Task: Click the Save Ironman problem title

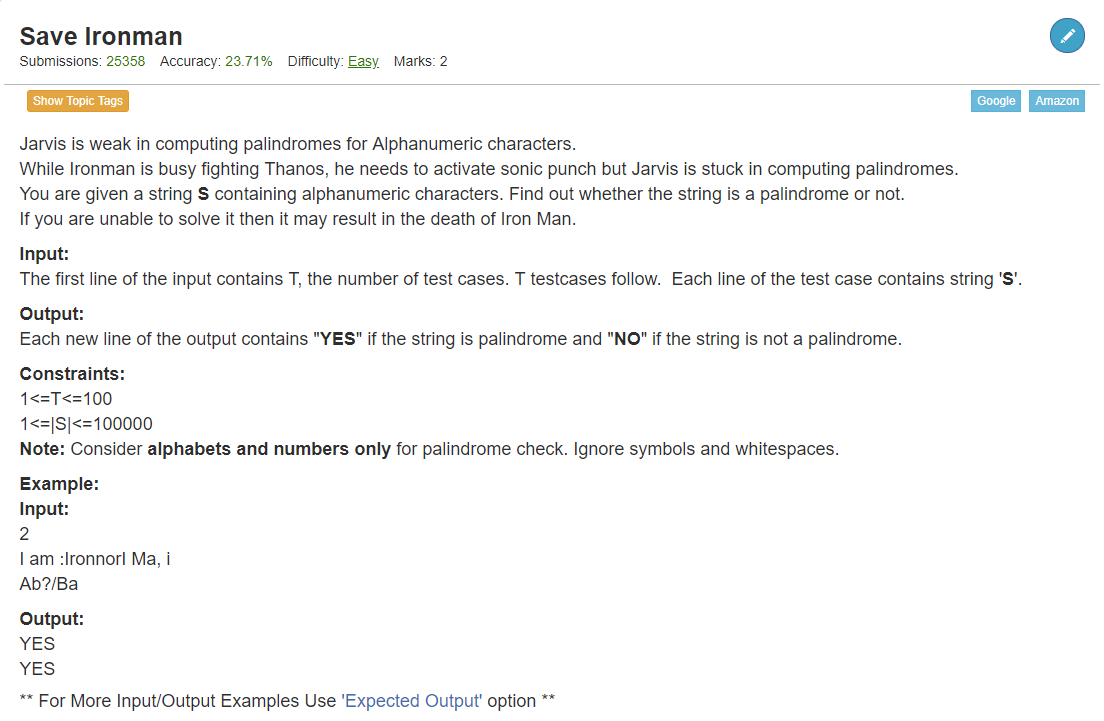Action: click(101, 37)
